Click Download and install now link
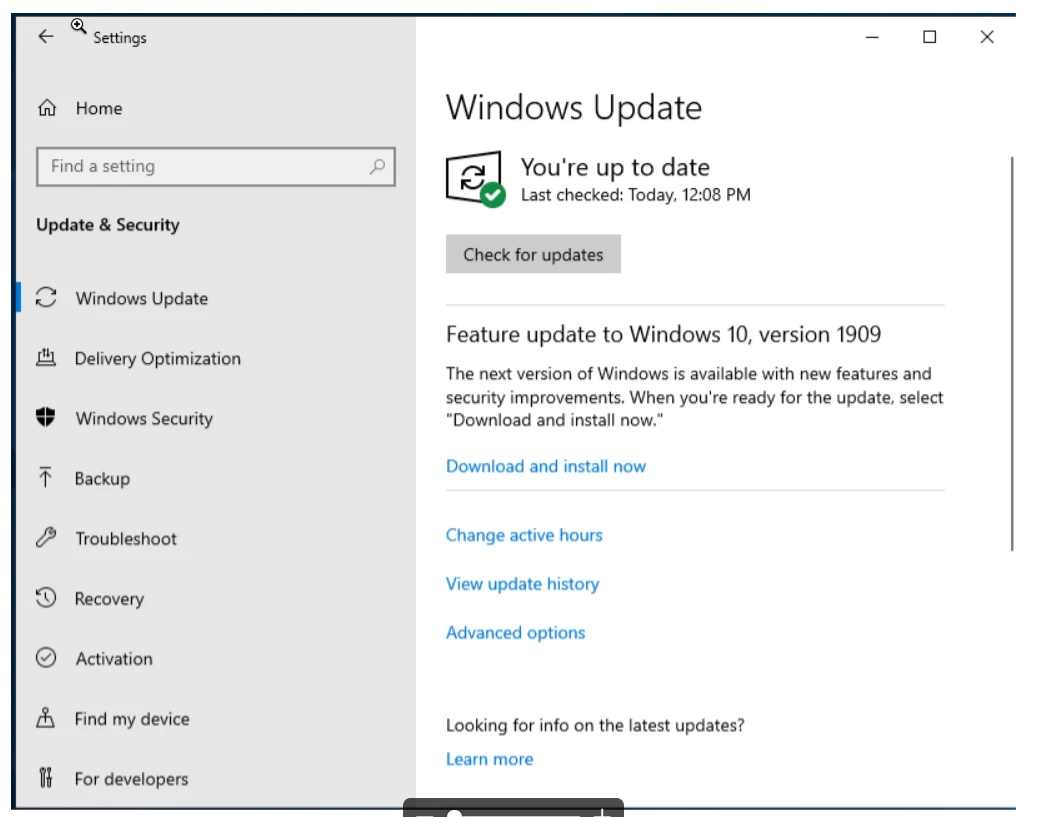 [x=546, y=466]
